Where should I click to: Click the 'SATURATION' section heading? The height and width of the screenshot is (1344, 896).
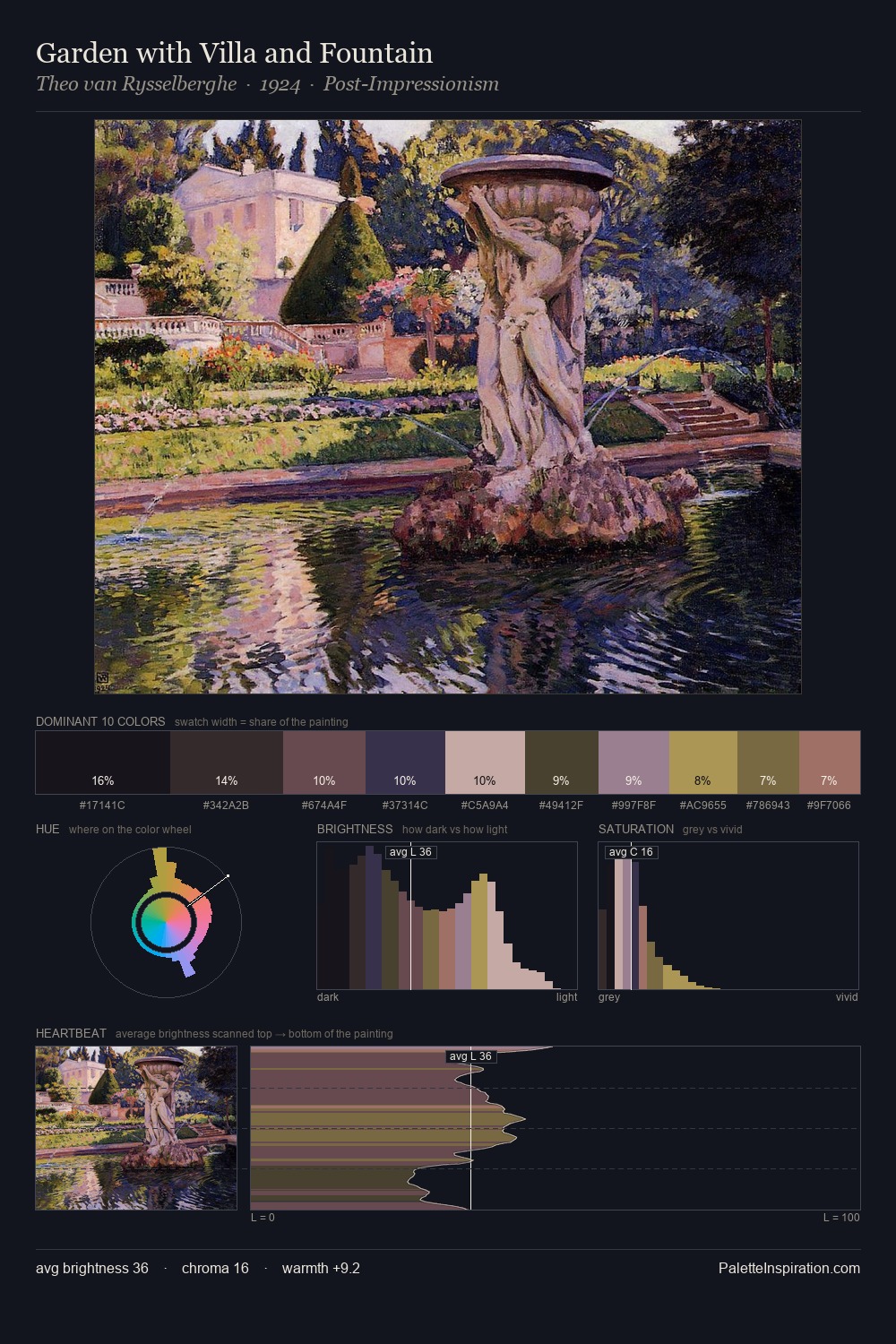click(x=636, y=829)
